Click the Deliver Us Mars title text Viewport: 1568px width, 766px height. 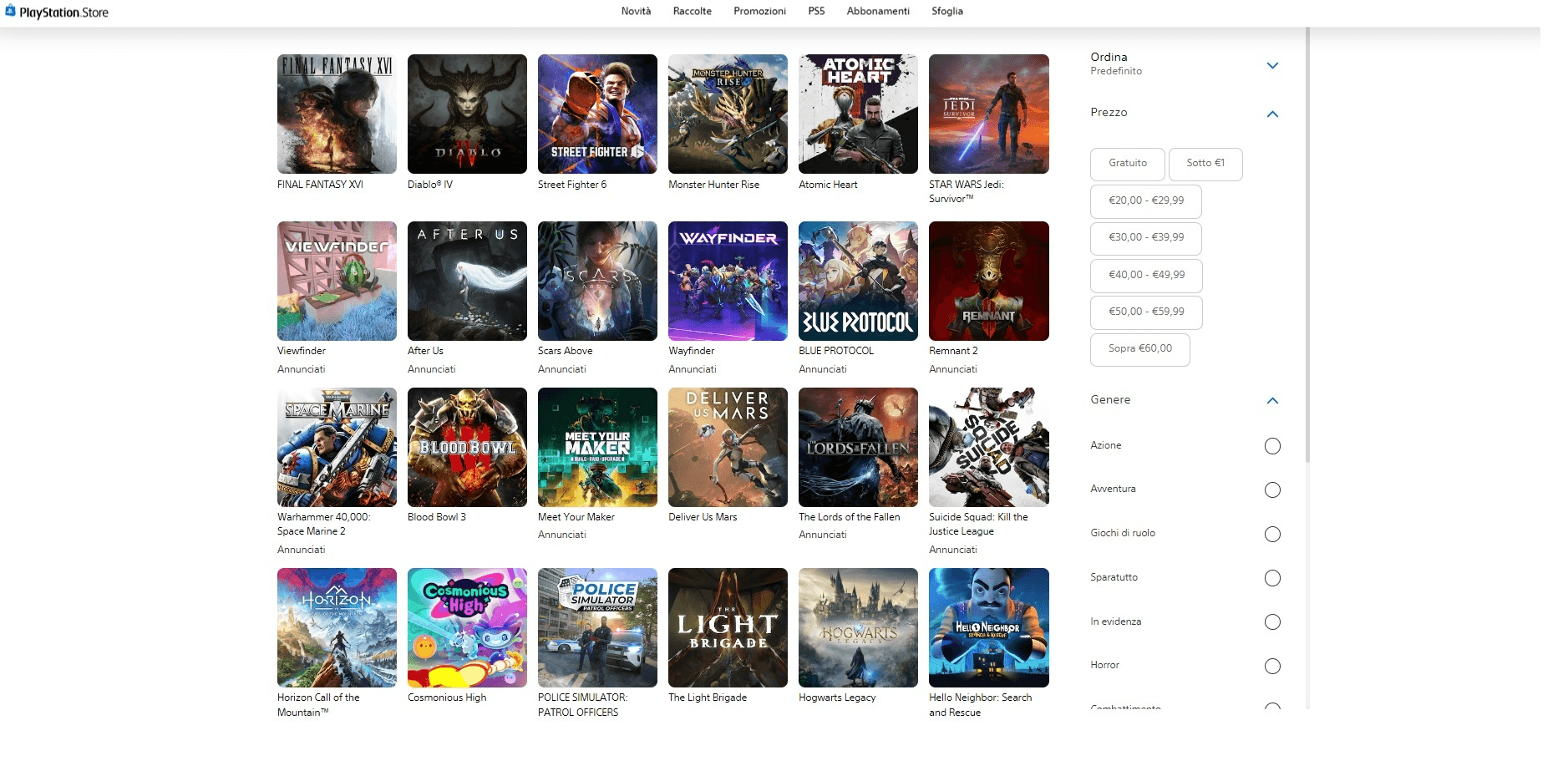tap(703, 517)
